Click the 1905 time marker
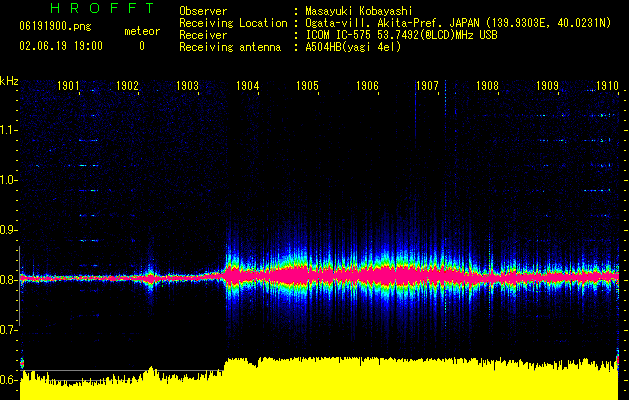629x400 pixels. [x=307, y=85]
